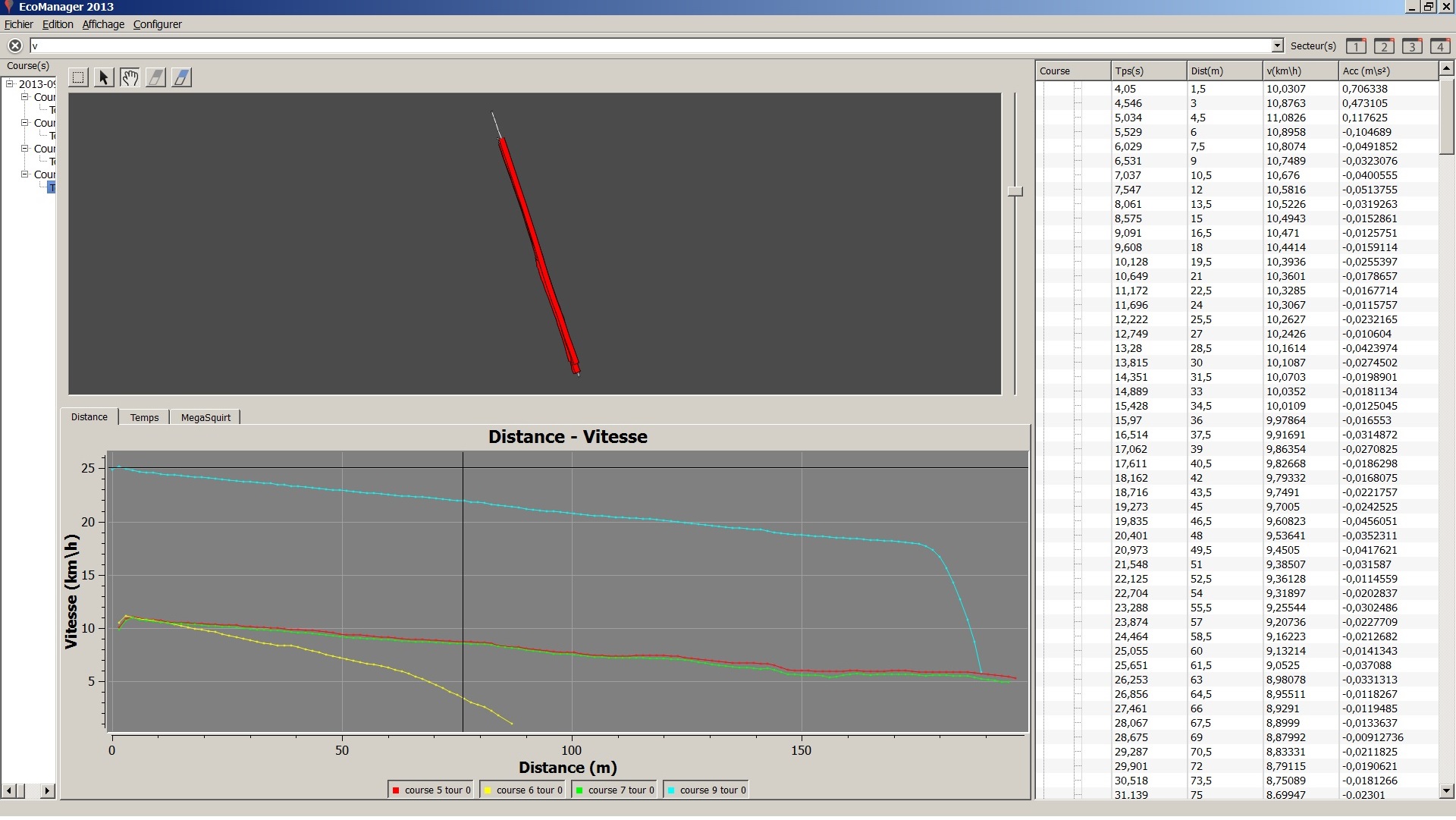Choose the hand pan tool
The height and width of the screenshot is (820, 1456).
point(130,77)
